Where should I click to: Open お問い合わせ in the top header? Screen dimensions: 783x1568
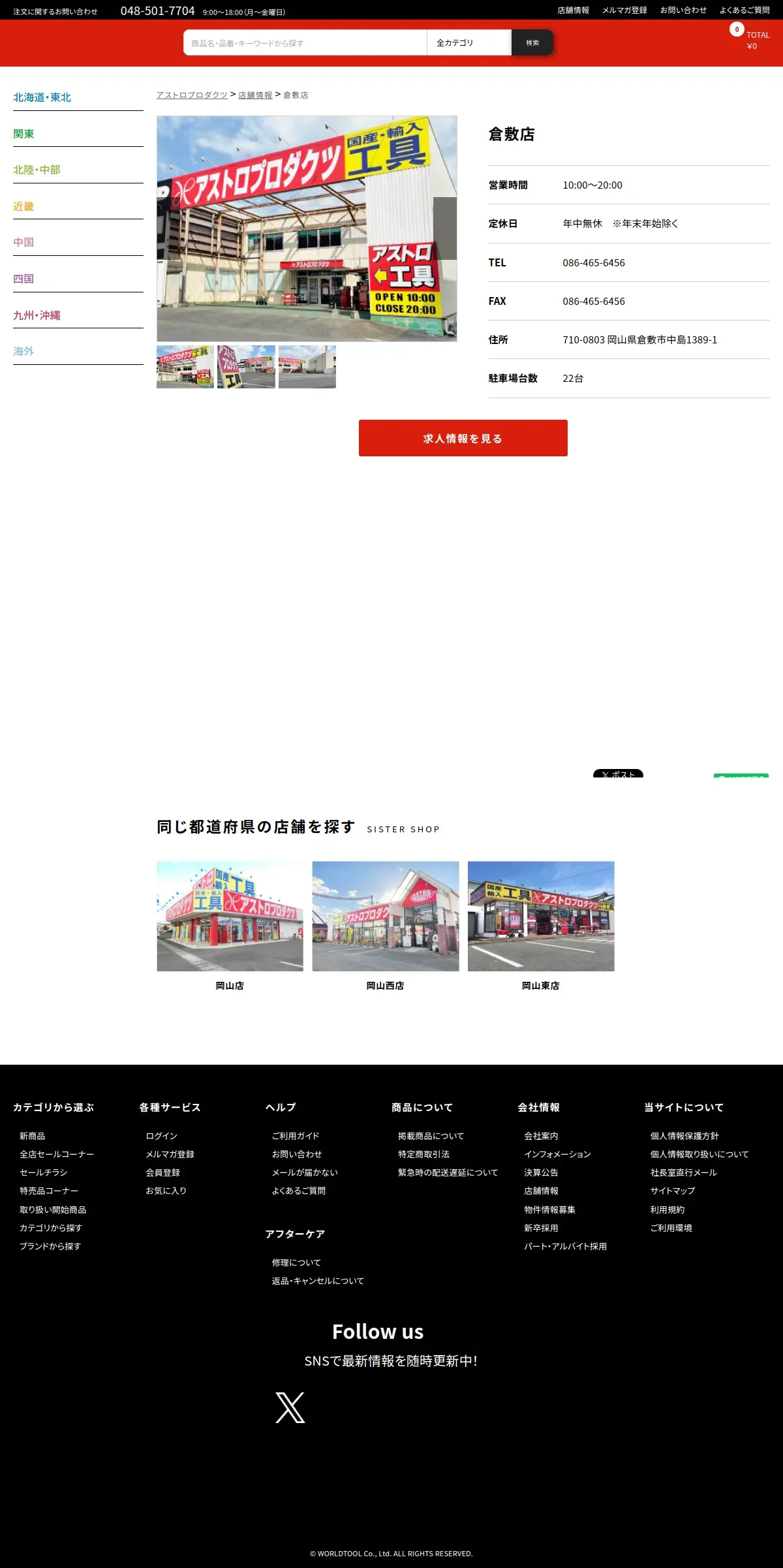click(x=683, y=10)
